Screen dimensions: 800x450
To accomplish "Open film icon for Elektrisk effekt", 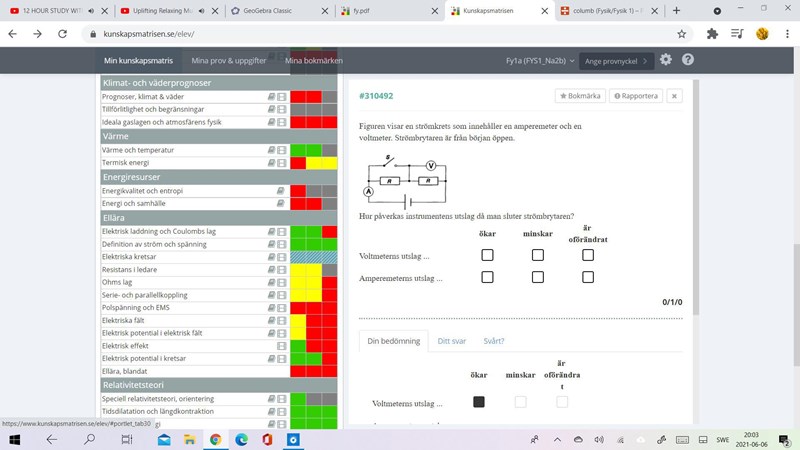I will point(282,346).
